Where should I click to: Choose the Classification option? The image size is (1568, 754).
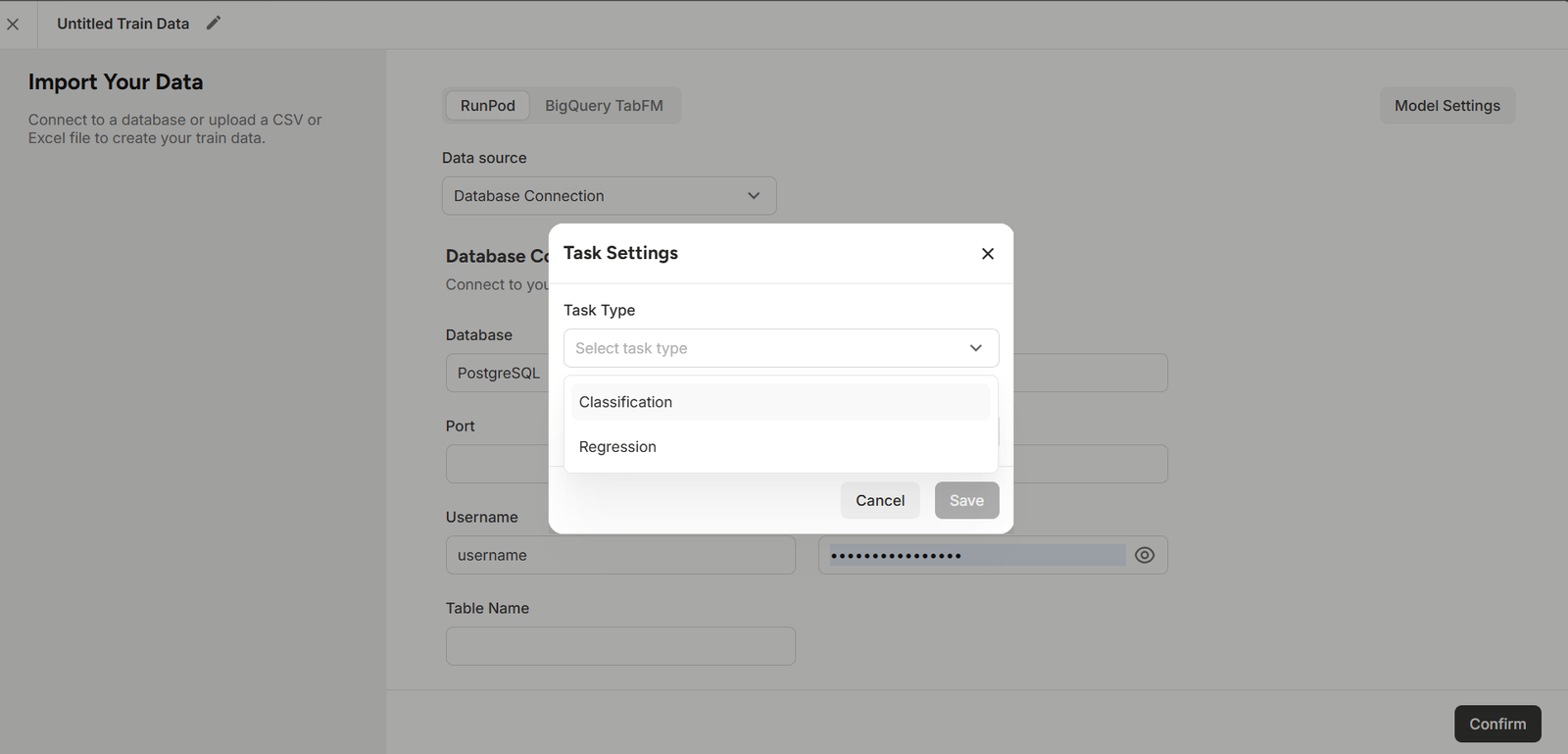coord(780,402)
